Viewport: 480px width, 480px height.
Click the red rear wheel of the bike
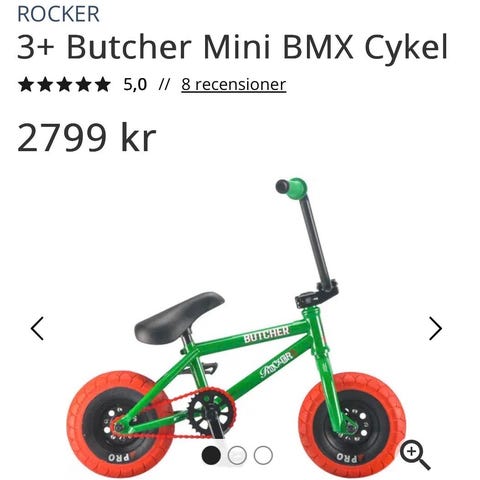[119, 423]
